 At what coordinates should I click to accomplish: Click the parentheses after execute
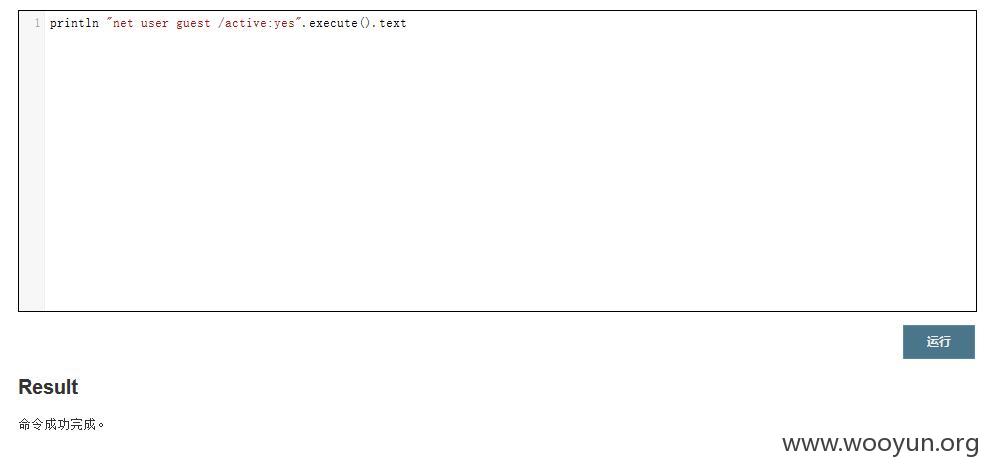pos(365,23)
